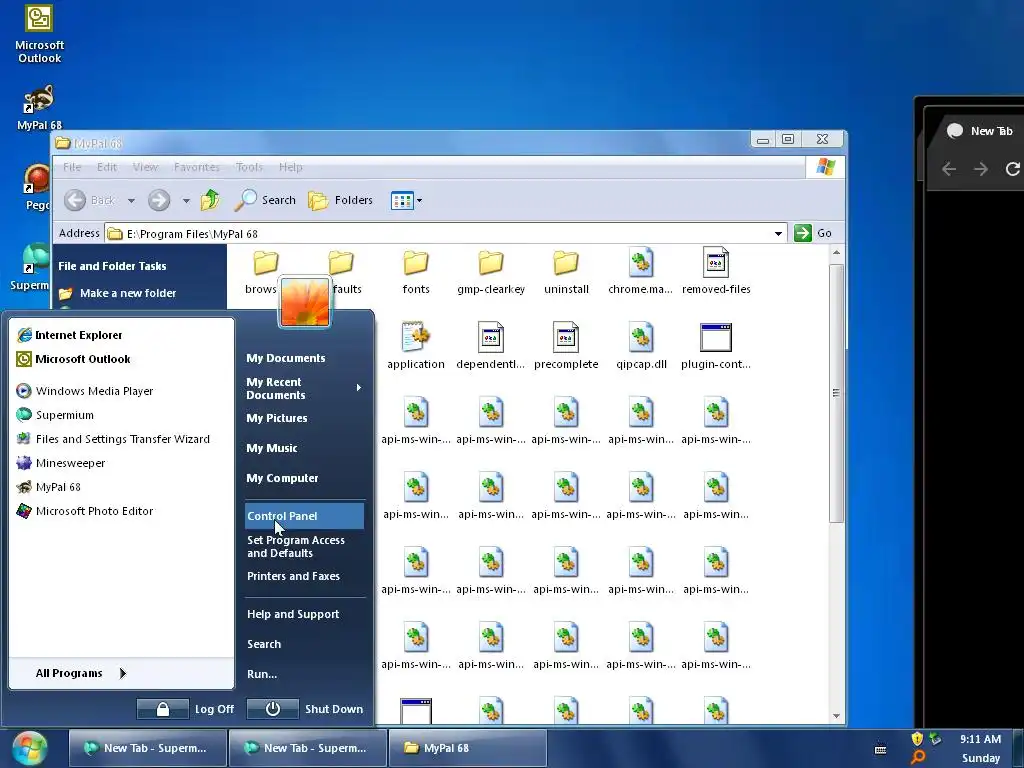
Task: Select the application file icon
Action: coord(416,346)
